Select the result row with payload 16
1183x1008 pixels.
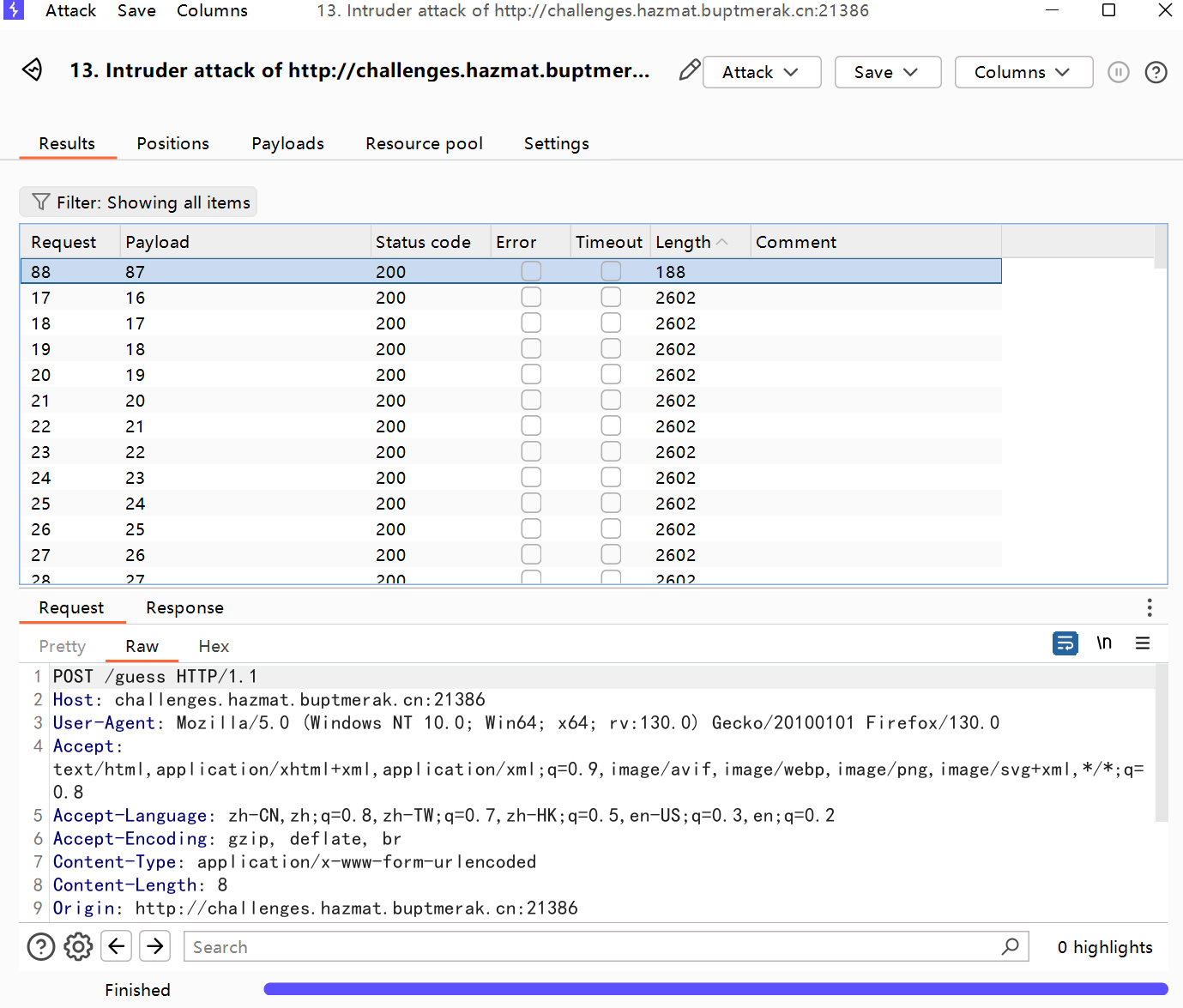pyautogui.click(x=510, y=297)
